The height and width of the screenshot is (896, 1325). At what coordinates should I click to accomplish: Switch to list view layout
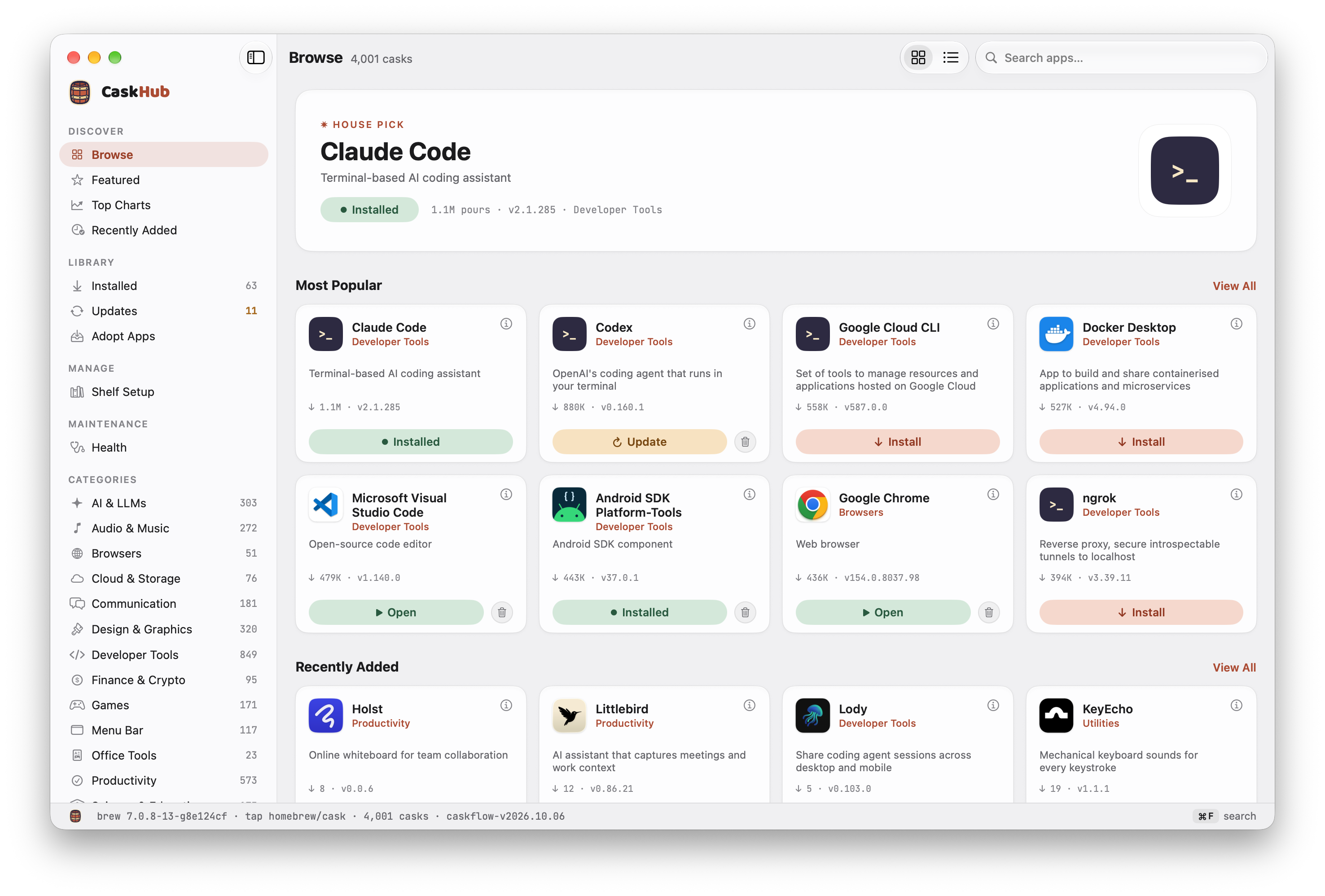pos(950,57)
